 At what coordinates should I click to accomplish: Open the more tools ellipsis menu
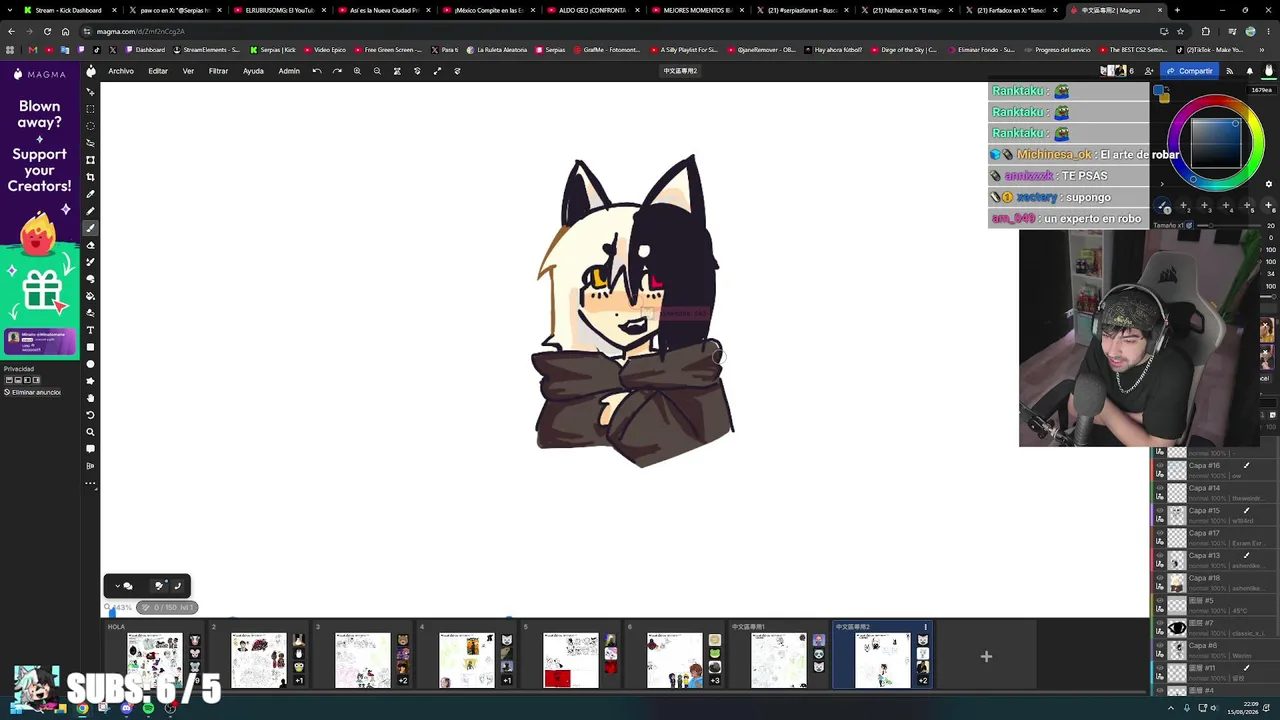click(x=90, y=484)
